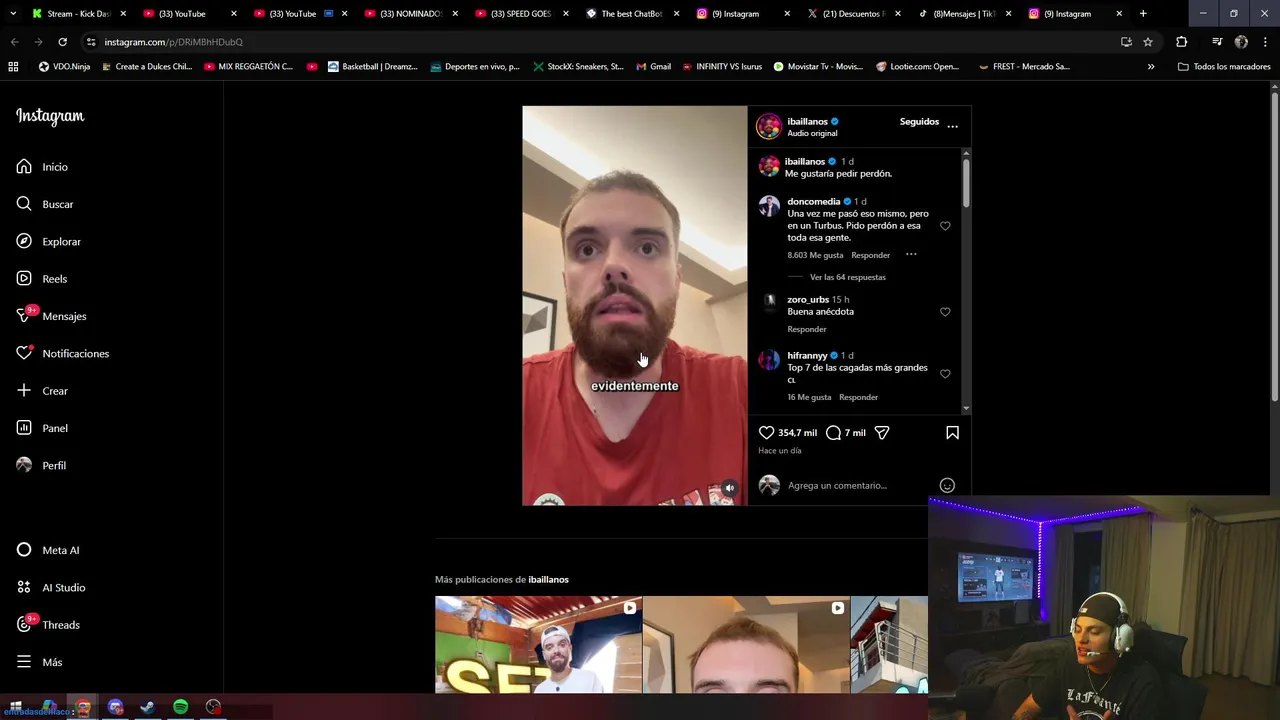The height and width of the screenshot is (720, 1280).
Task: Switch to The best ChatBot tab
Action: [x=631, y=14]
